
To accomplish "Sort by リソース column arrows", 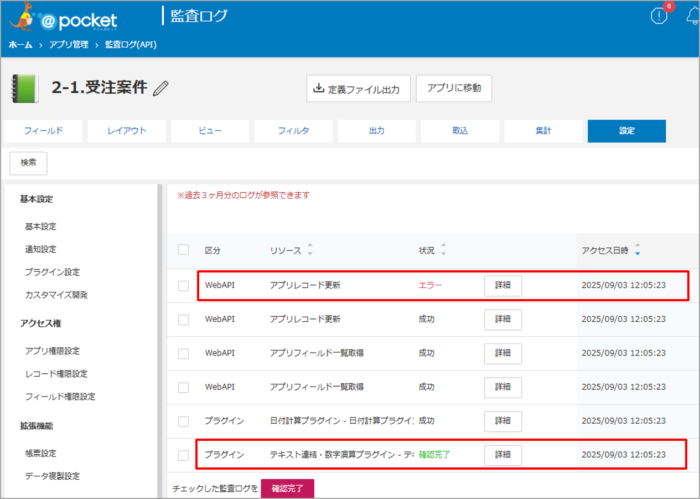I will (309, 249).
